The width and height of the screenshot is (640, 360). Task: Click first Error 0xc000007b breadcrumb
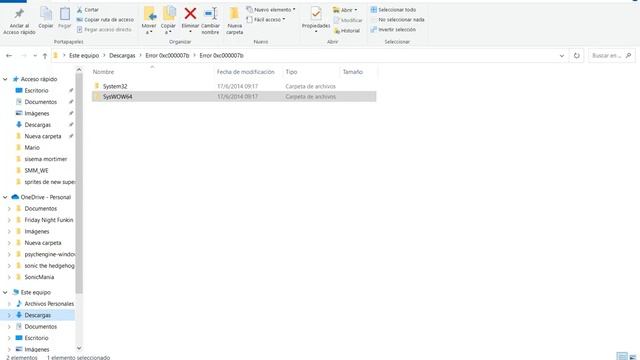point(167,56)
